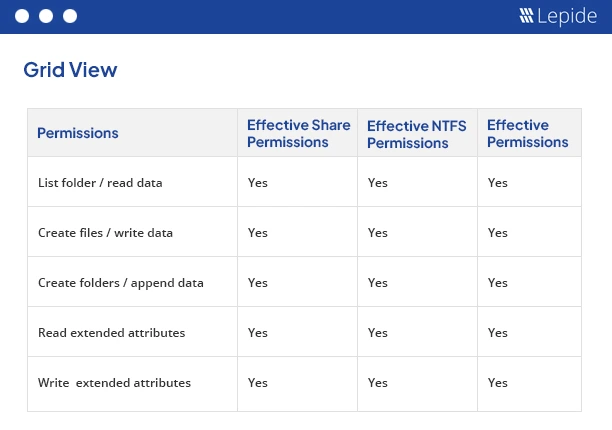Select Write extended attributes row
This screenshot has height=430, width=612.
coord(304,384)
